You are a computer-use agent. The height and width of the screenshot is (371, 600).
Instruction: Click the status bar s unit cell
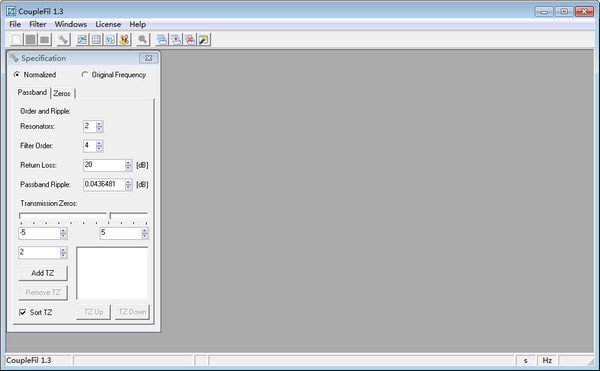tap(526, 360)
